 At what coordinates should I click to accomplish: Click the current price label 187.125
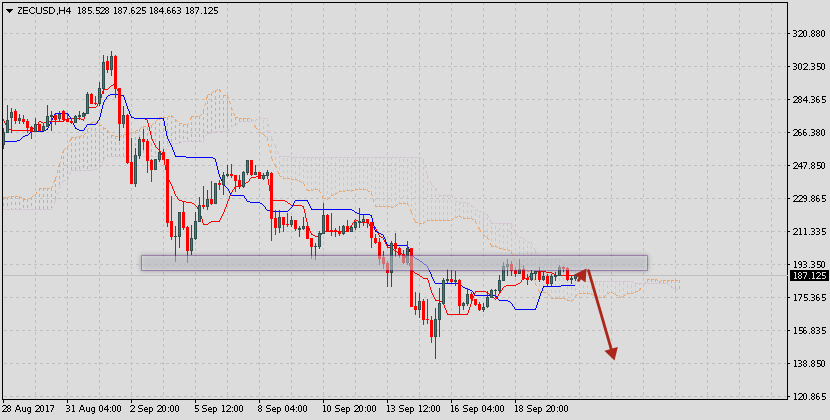(x=806, y=276)
